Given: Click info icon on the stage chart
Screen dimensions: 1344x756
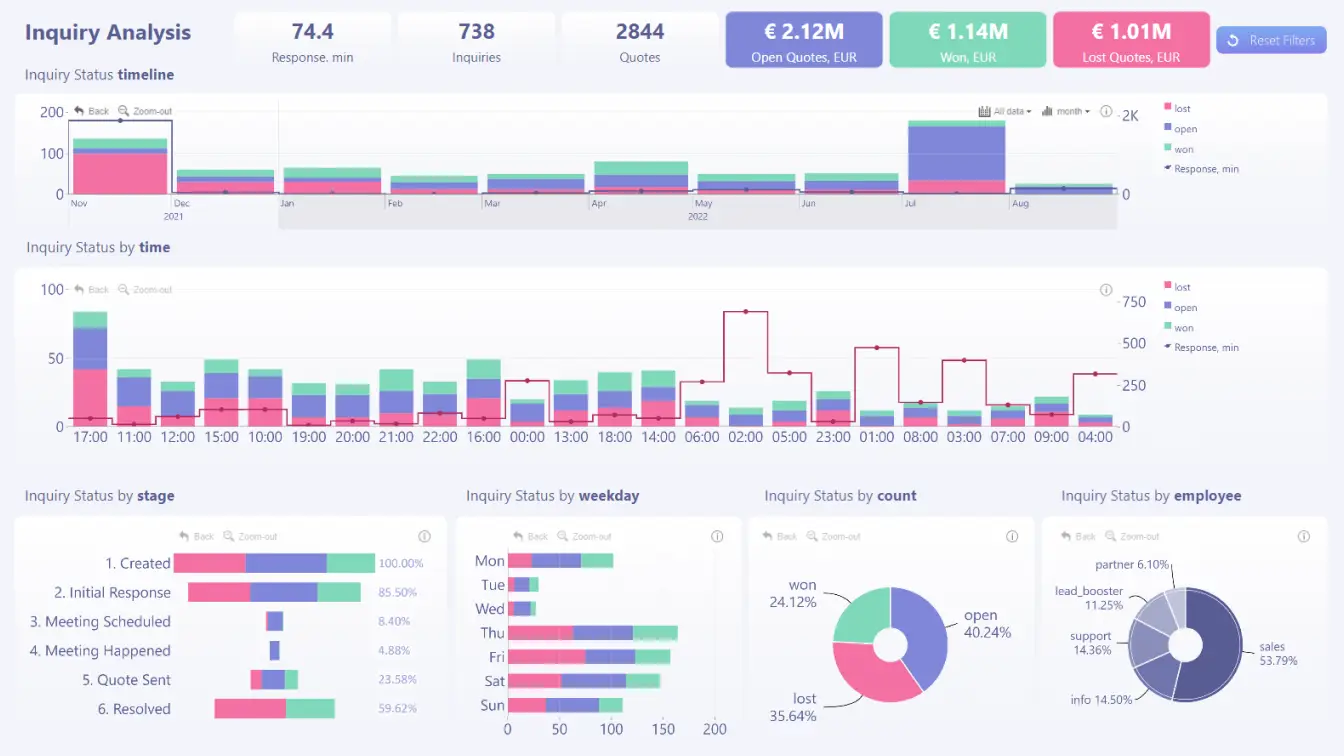Looking at the screenshot, I should 424,536.
